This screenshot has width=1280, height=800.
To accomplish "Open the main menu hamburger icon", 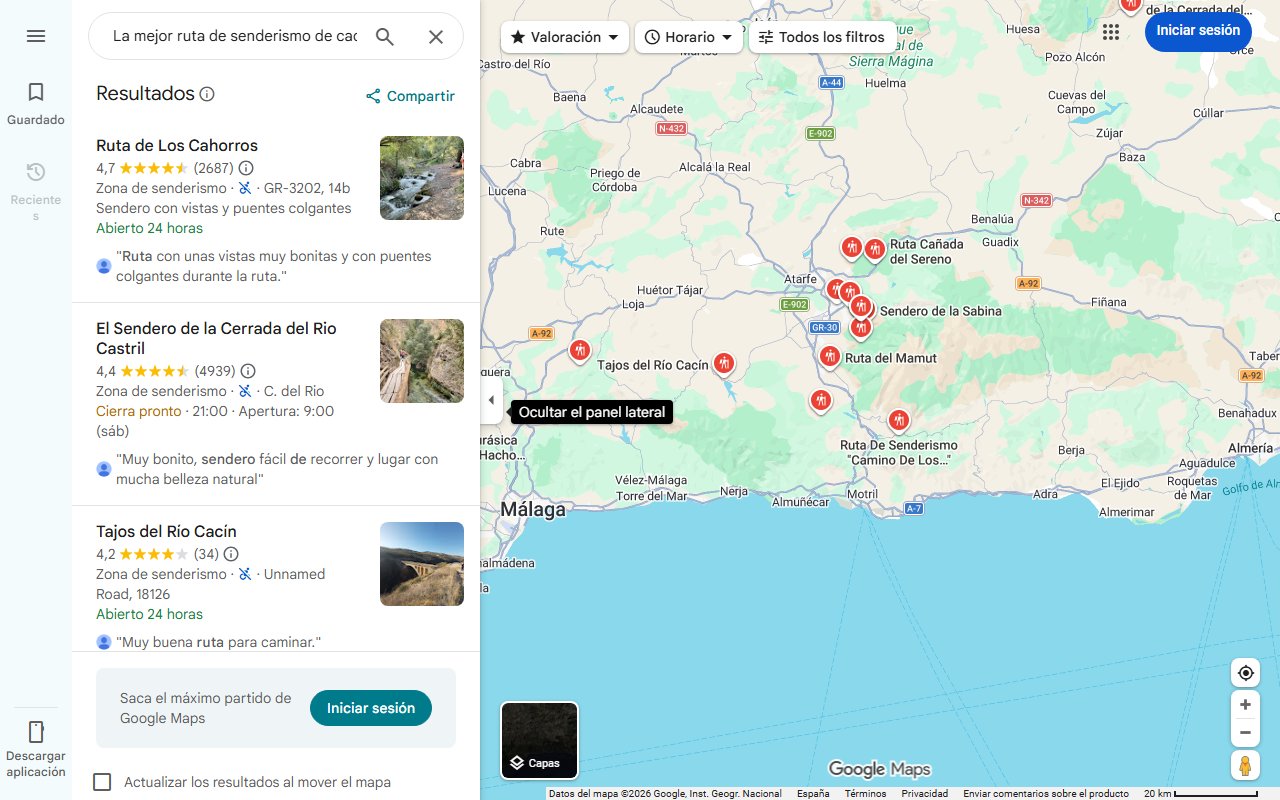I will (36, 36).
